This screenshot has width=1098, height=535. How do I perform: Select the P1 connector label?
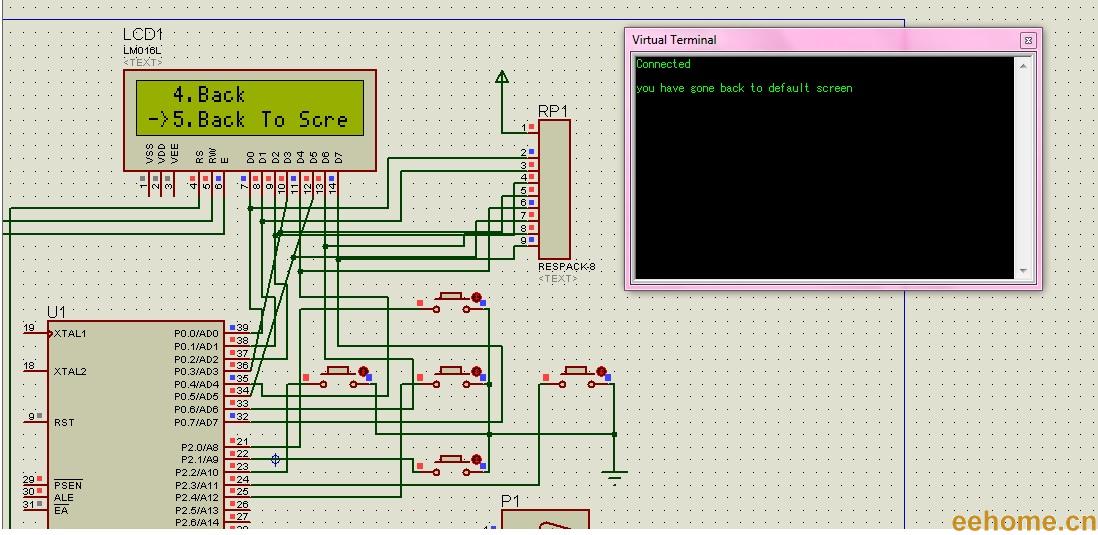click(510, 501)
